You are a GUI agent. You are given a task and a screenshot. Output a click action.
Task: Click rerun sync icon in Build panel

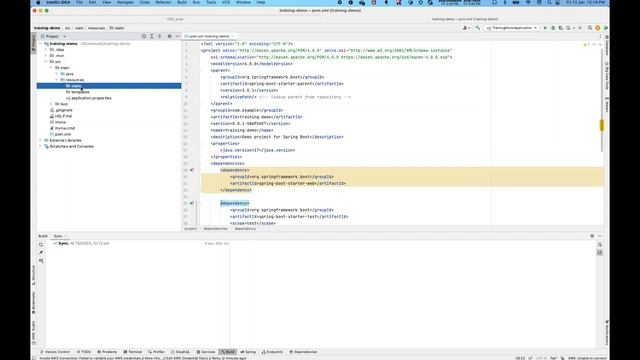click(x=41, y=244)
